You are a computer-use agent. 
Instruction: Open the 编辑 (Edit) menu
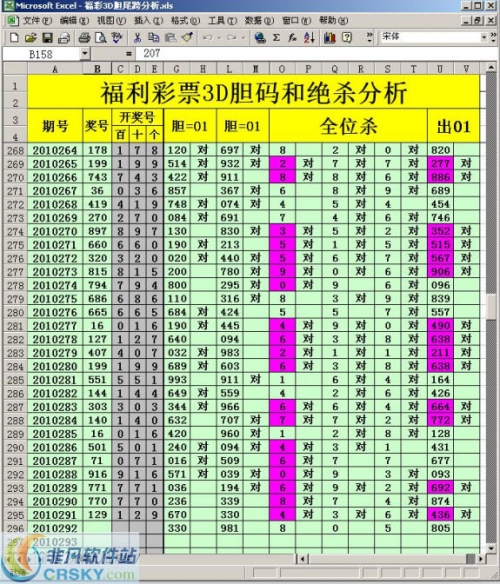tap(74, 20)
